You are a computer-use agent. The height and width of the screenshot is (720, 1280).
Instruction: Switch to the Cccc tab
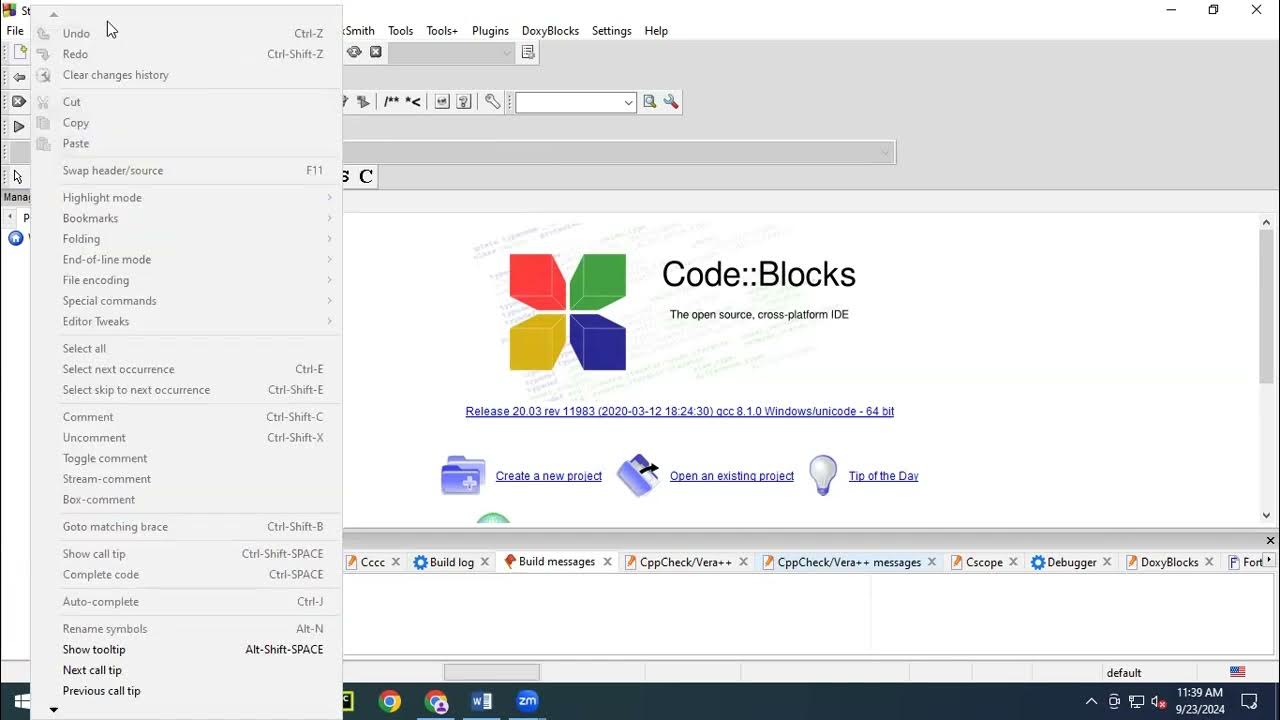pos(372,562)
